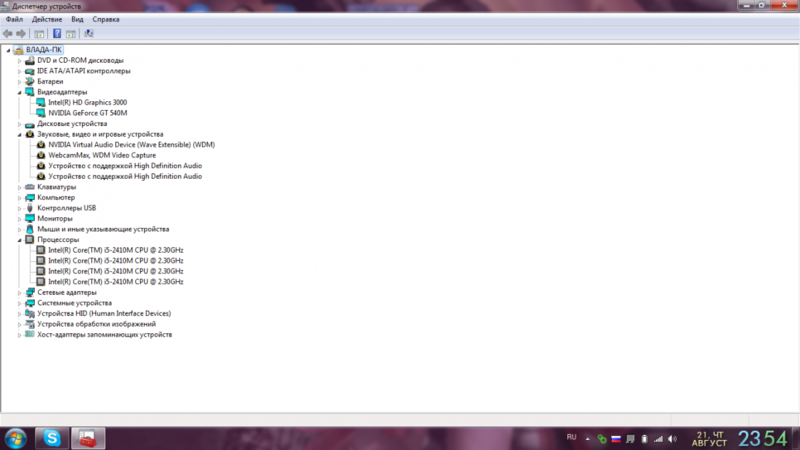The image size is (800, 450).
Task: Click the Intel(R) HD Graphics 3000 adapter icon
Action: 41,103
